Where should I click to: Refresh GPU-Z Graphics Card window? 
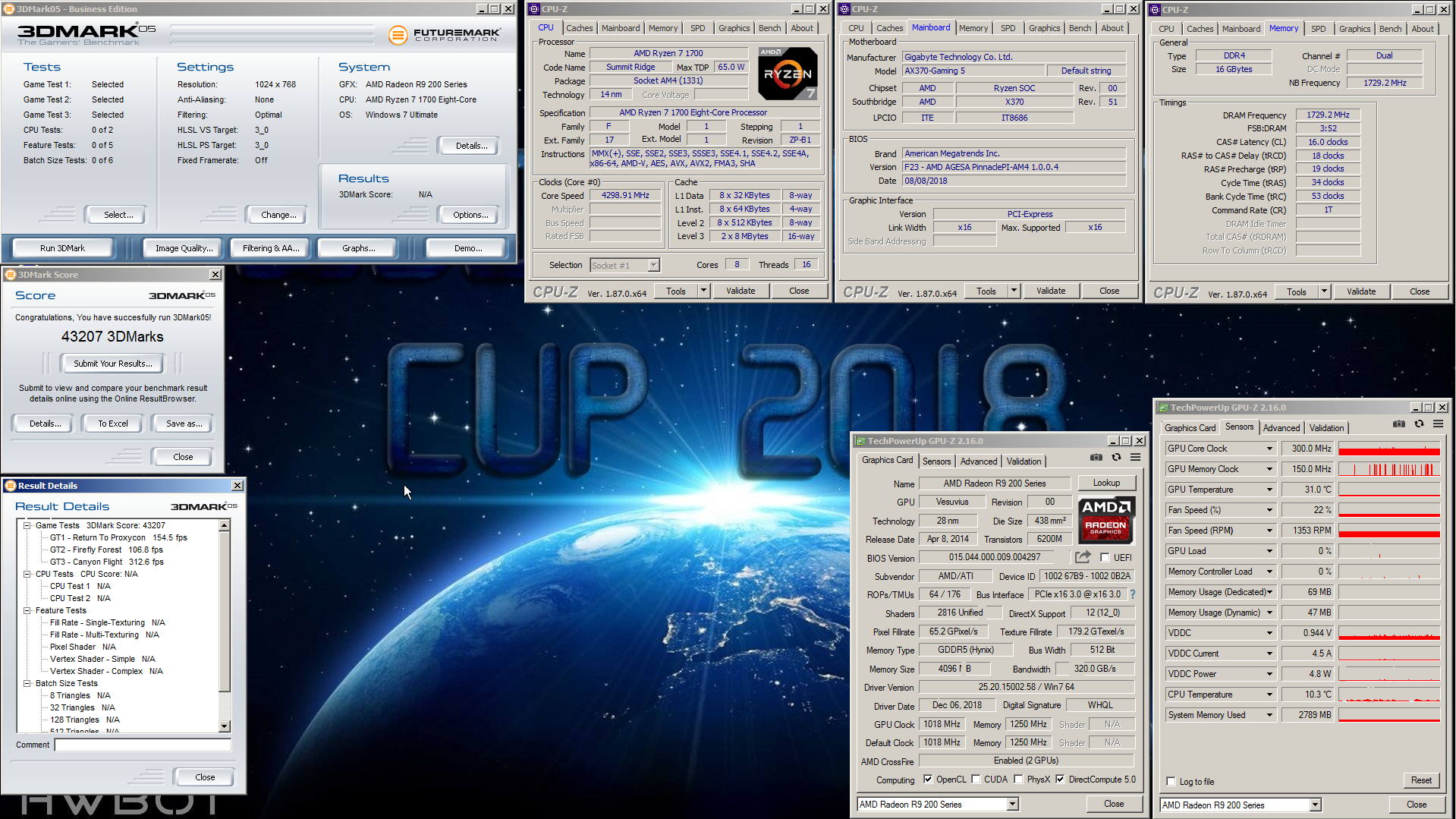coord(1116,458)
